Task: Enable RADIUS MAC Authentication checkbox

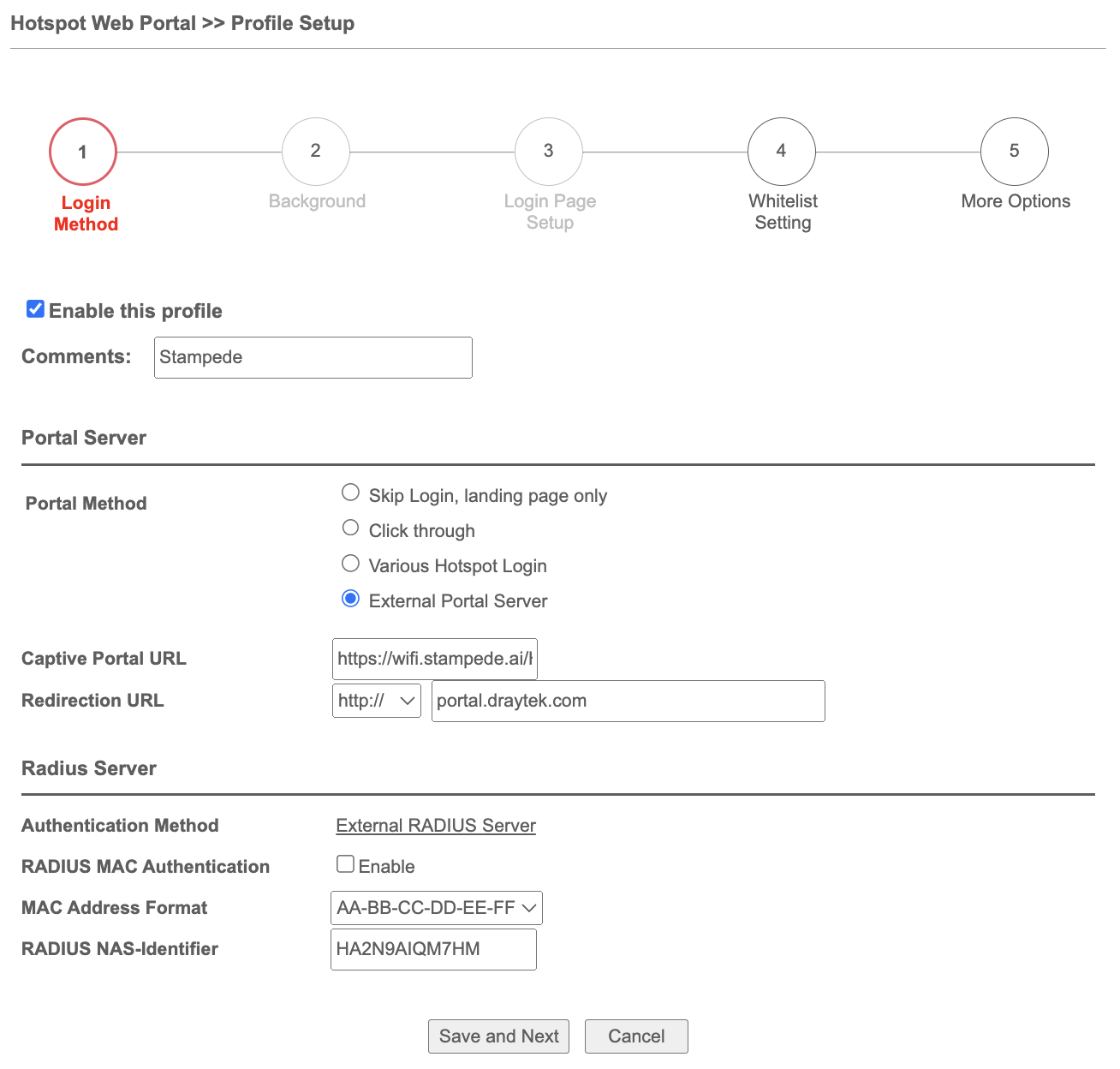Action: 345,864
